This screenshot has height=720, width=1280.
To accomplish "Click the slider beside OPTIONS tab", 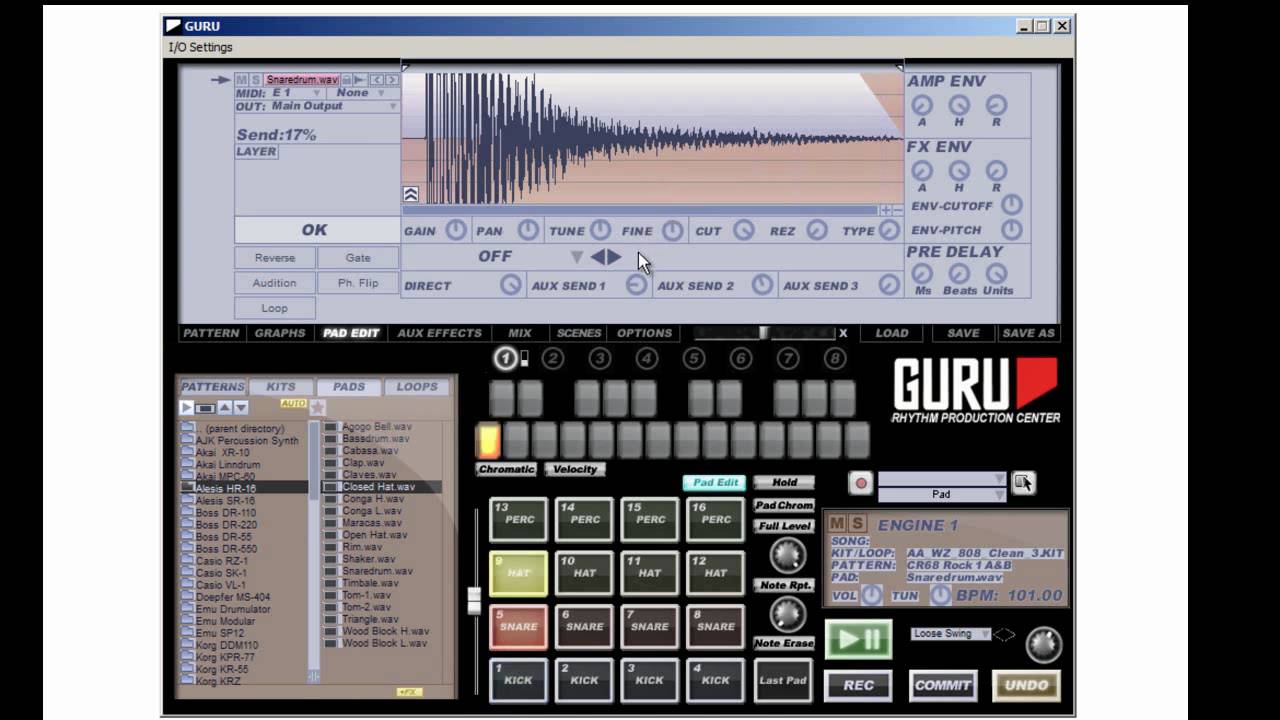I will [x=764, y=333].
